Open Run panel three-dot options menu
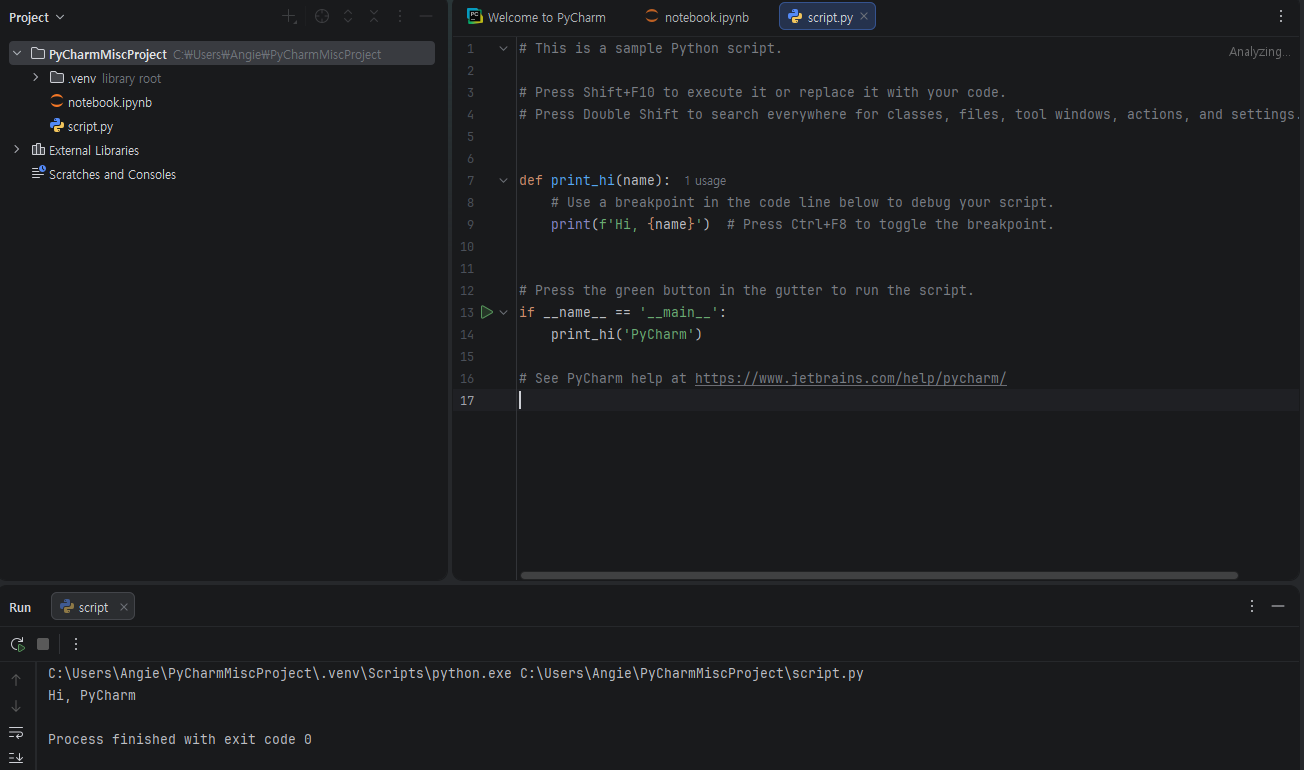The image size is (1304, 770). pos(1252,606)
